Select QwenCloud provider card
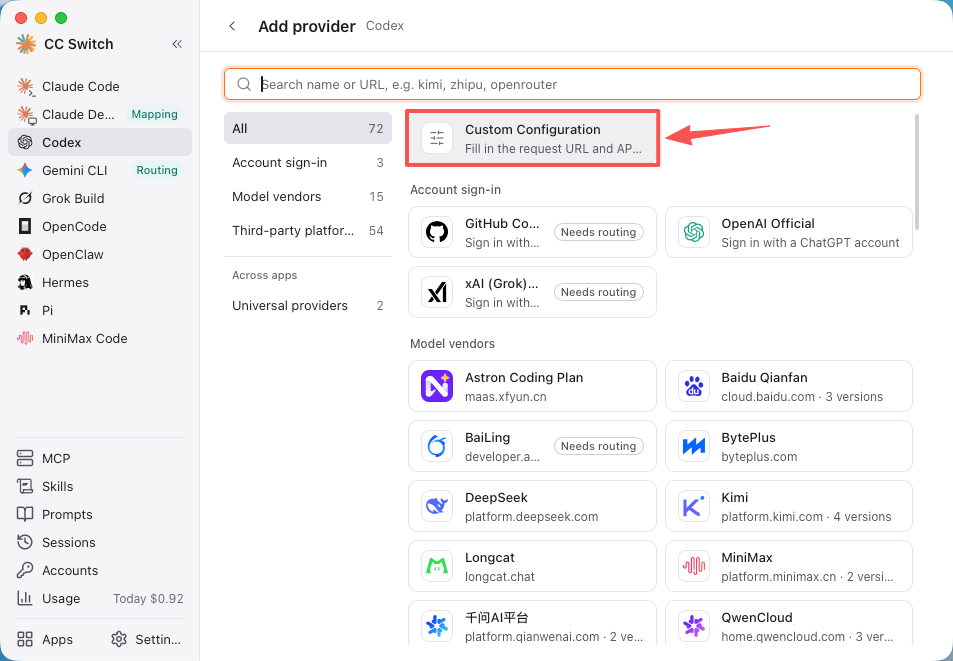 coord(789,623)
